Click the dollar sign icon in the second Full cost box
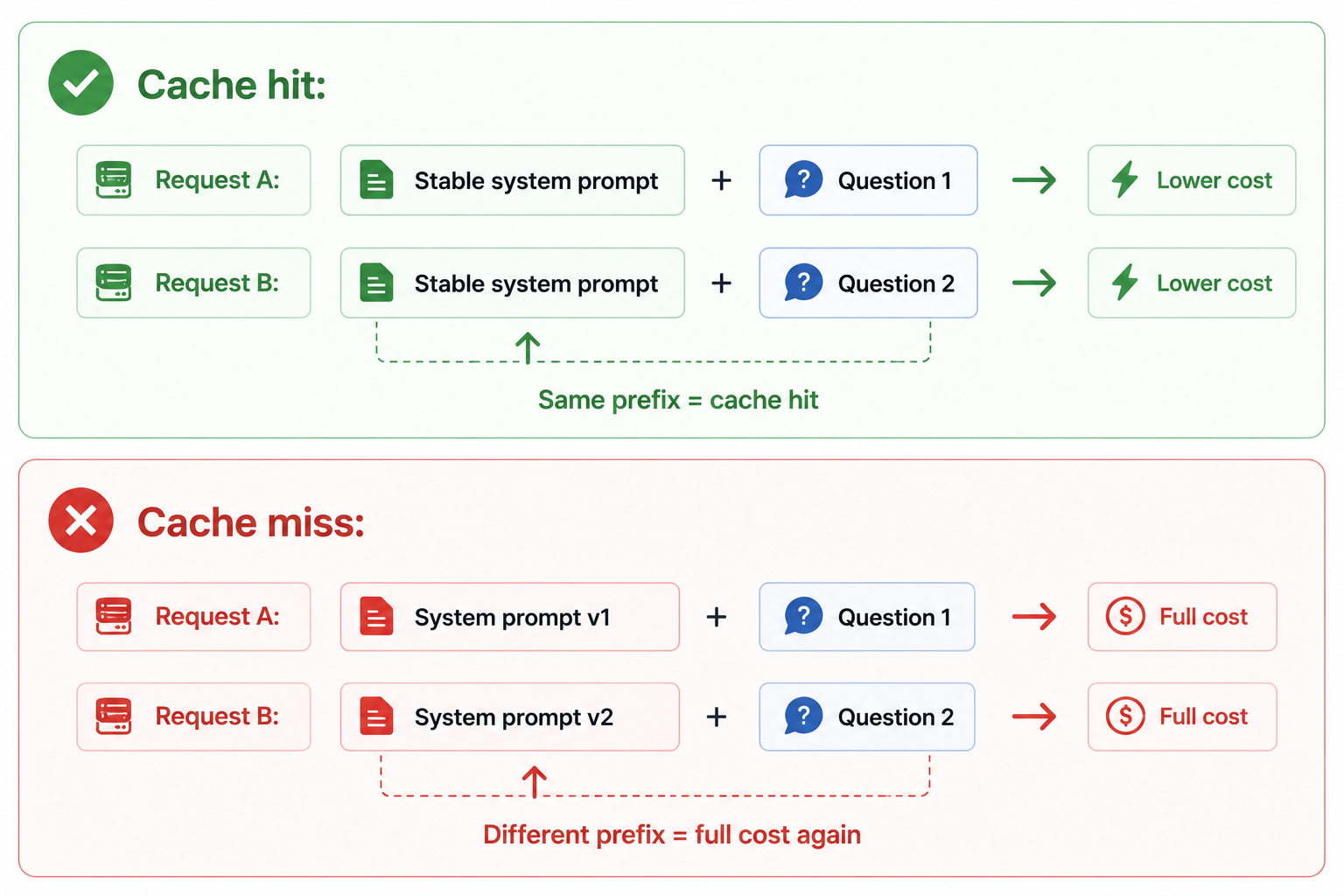The width and height of the screenshot is (1344, 896). tap(1125, 716)
